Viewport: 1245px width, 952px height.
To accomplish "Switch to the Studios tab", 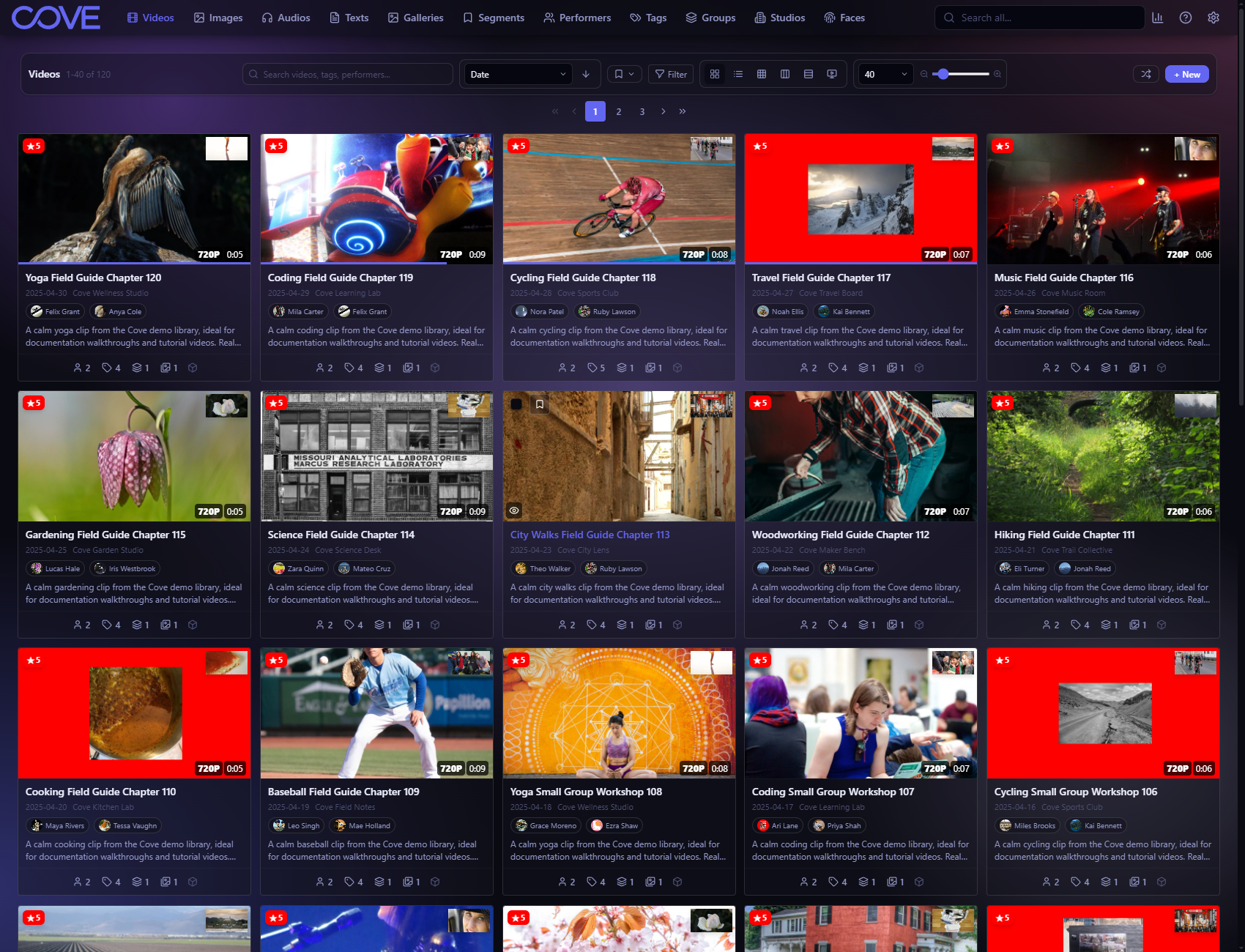I will point(780,18).
